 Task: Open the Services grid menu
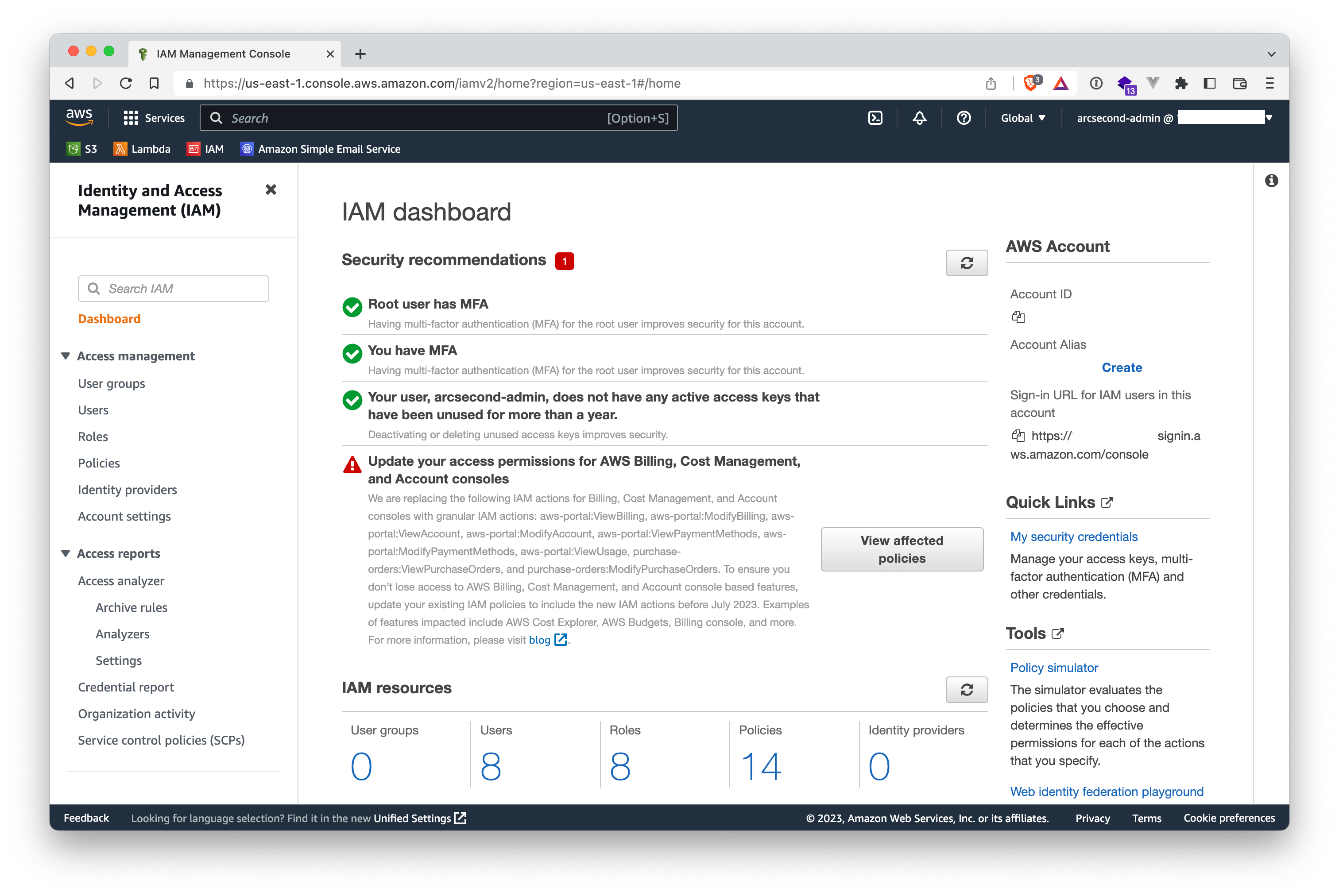click(x=131, y=118)
